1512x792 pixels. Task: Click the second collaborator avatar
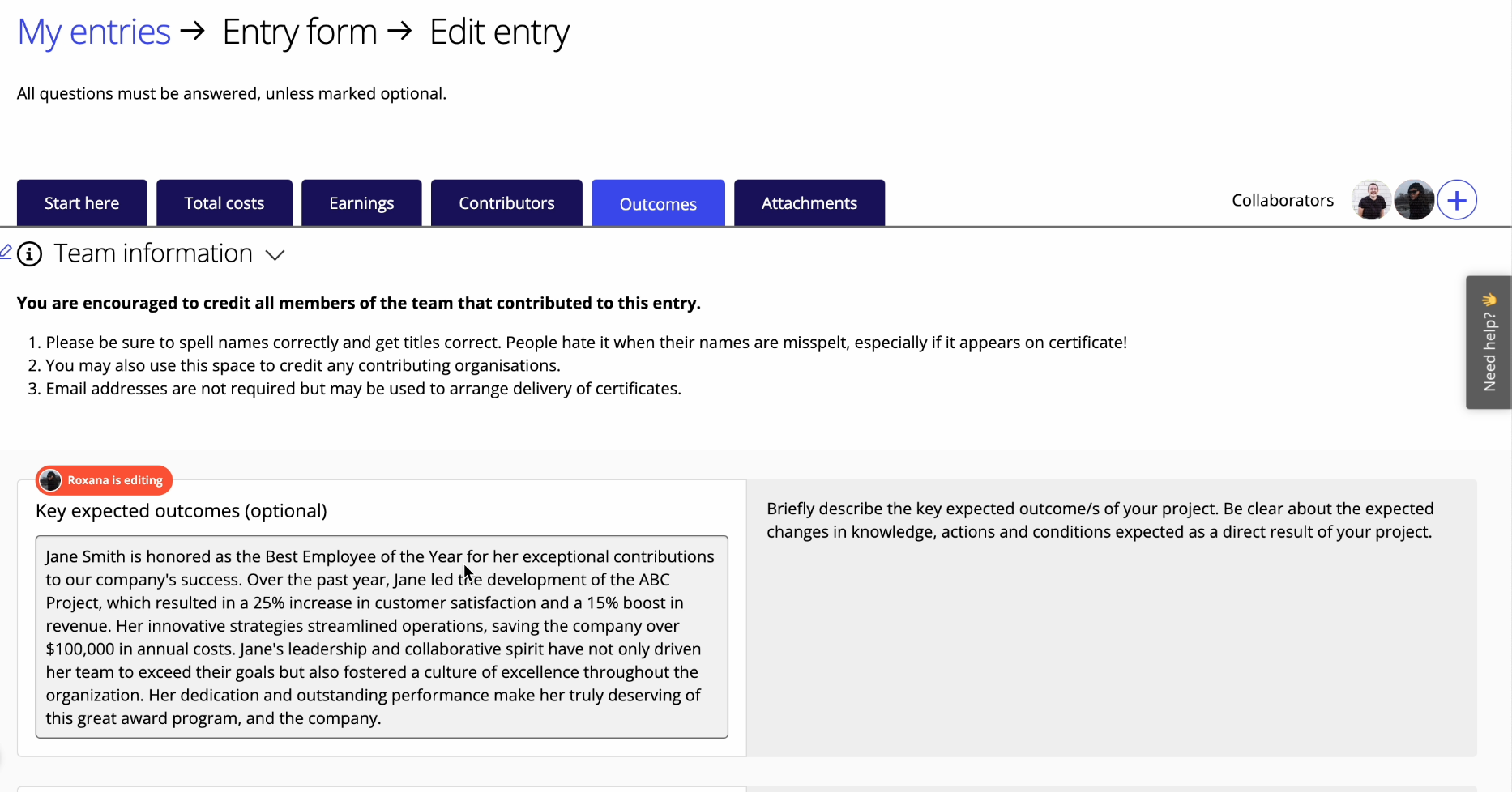(1414, 200)
